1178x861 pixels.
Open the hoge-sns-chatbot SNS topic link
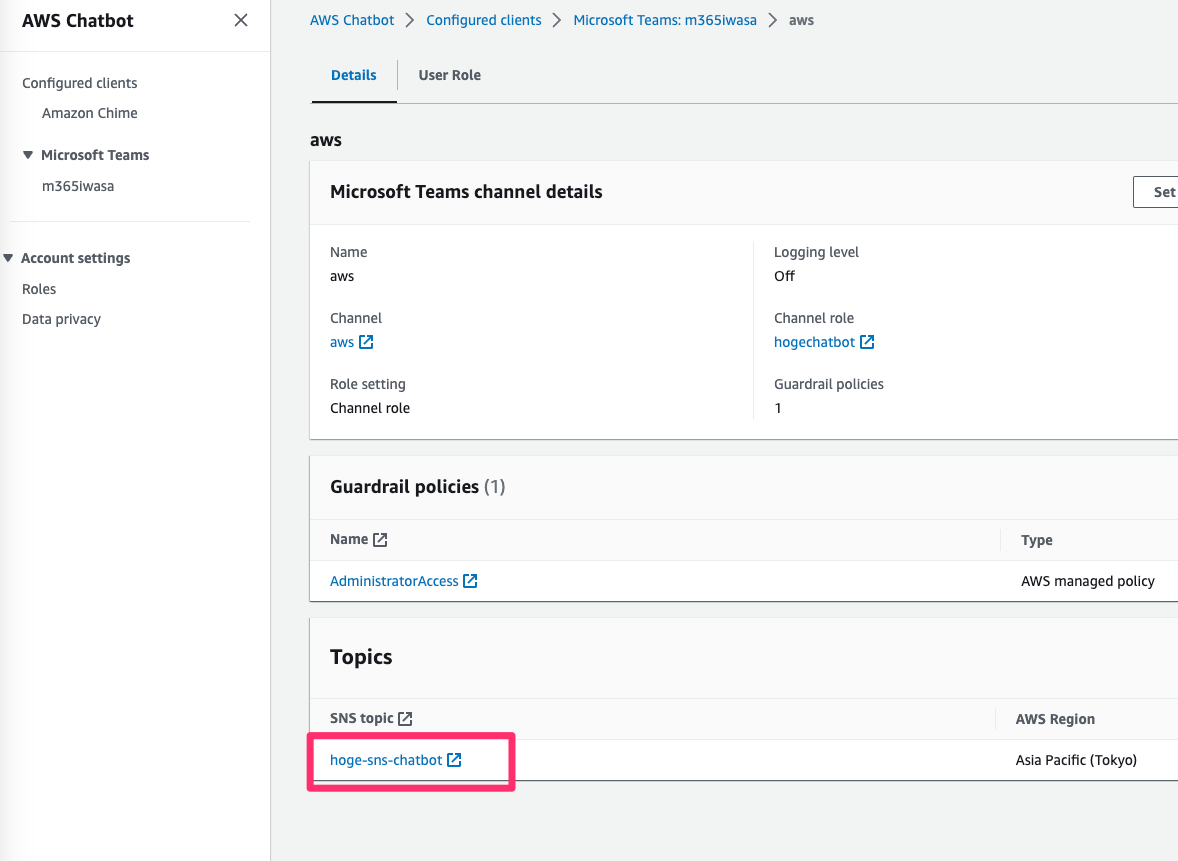386,760
